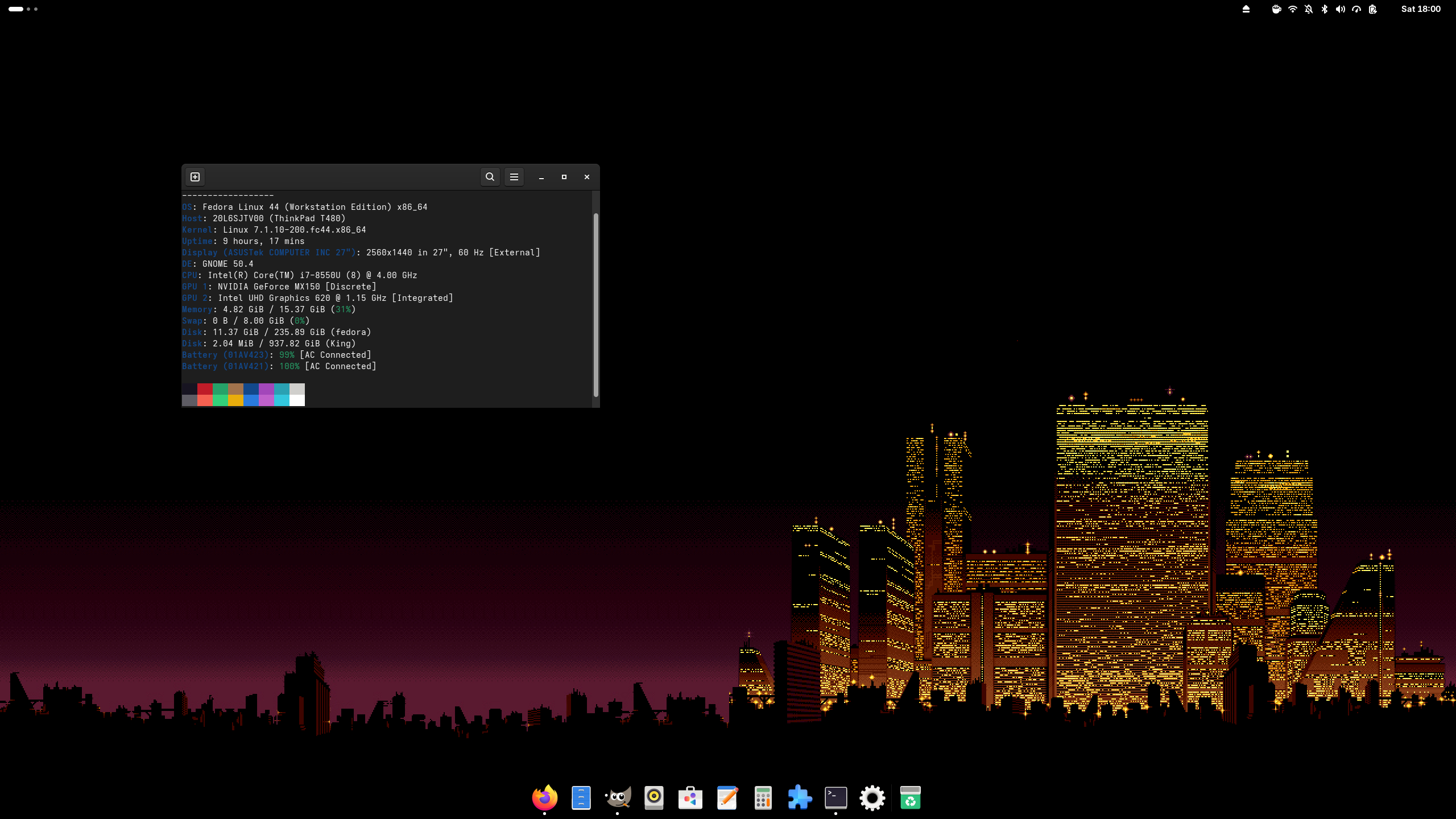Launch the Text Editor from the dock
The image size is (1456, 819).
pyautogui.click(x=727, y=797)
